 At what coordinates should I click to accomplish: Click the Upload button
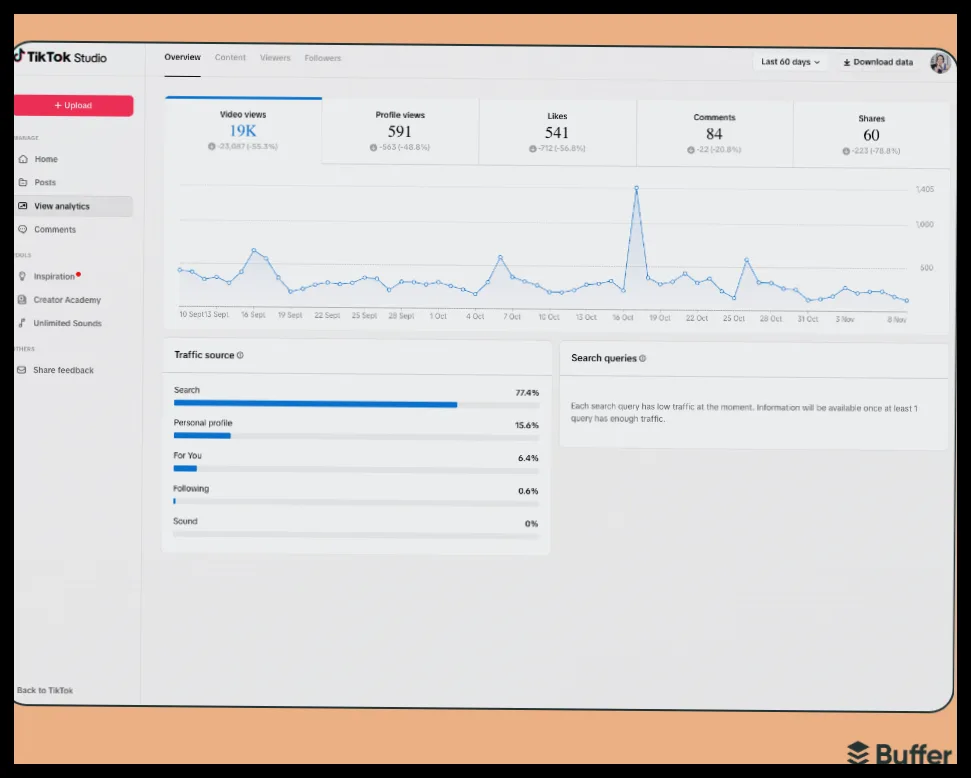tap(73, 105)
